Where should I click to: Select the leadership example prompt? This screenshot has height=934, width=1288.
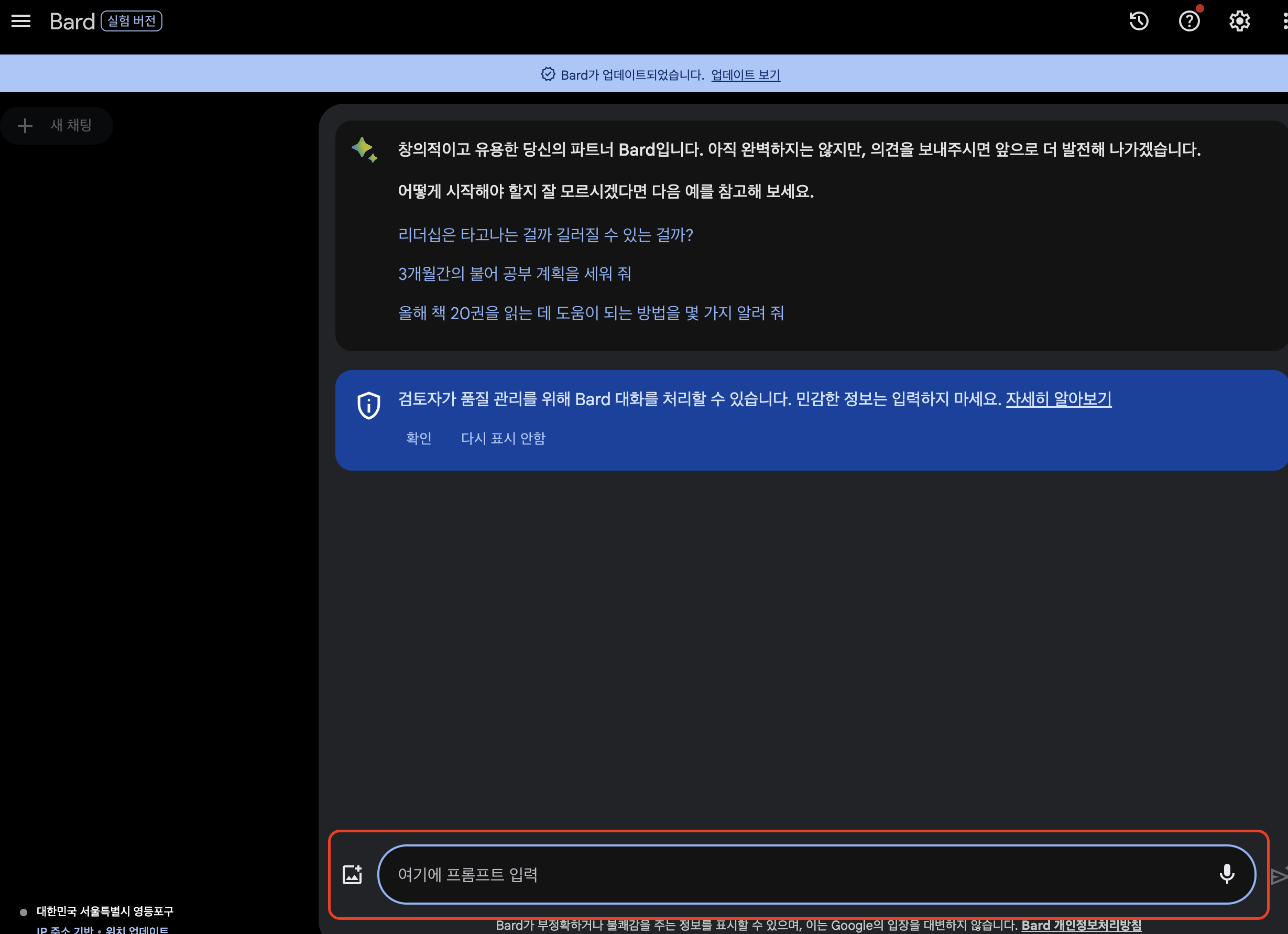click(546, 235)
